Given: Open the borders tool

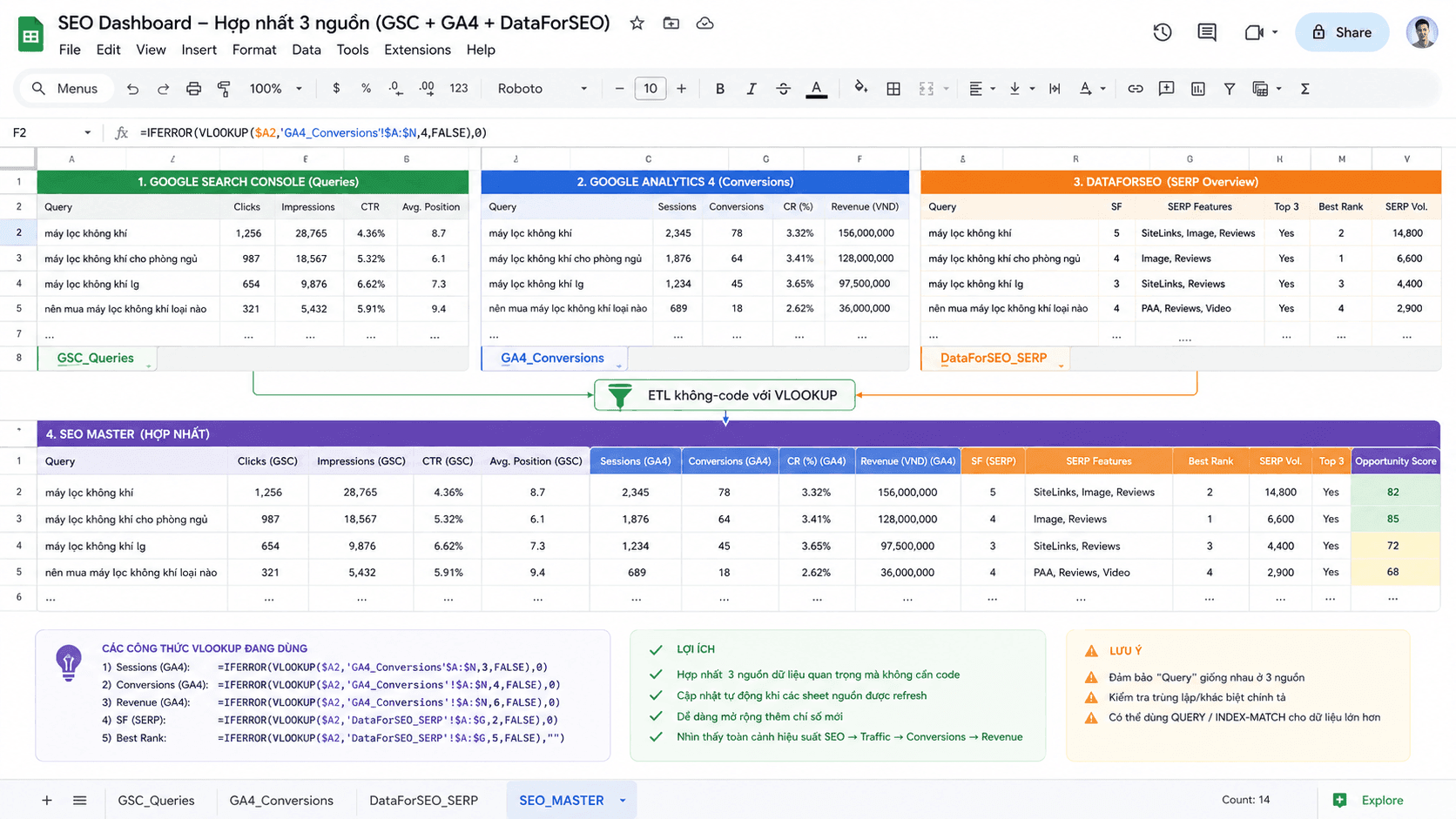Looking at the screenshot, I should point(893,89).
